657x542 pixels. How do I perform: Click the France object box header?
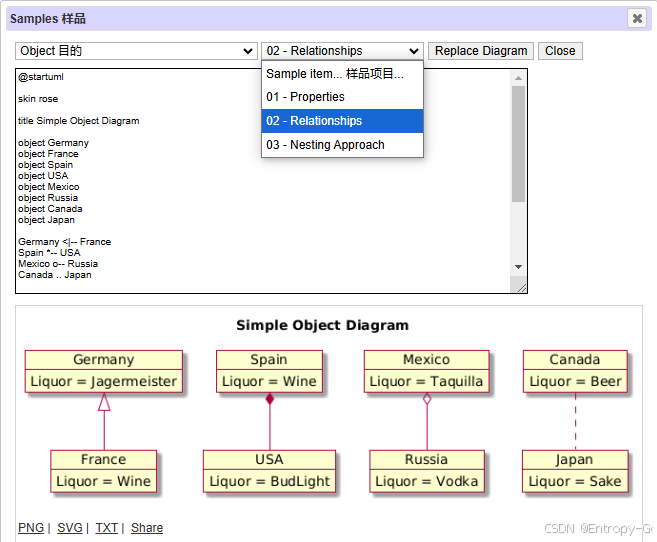coord(103,459)
